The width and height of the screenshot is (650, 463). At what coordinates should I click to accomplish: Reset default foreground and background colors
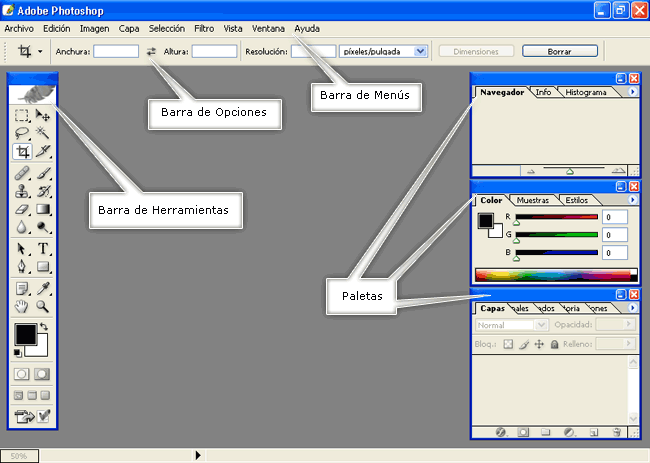pyautogui.click(x=17, y=353)
